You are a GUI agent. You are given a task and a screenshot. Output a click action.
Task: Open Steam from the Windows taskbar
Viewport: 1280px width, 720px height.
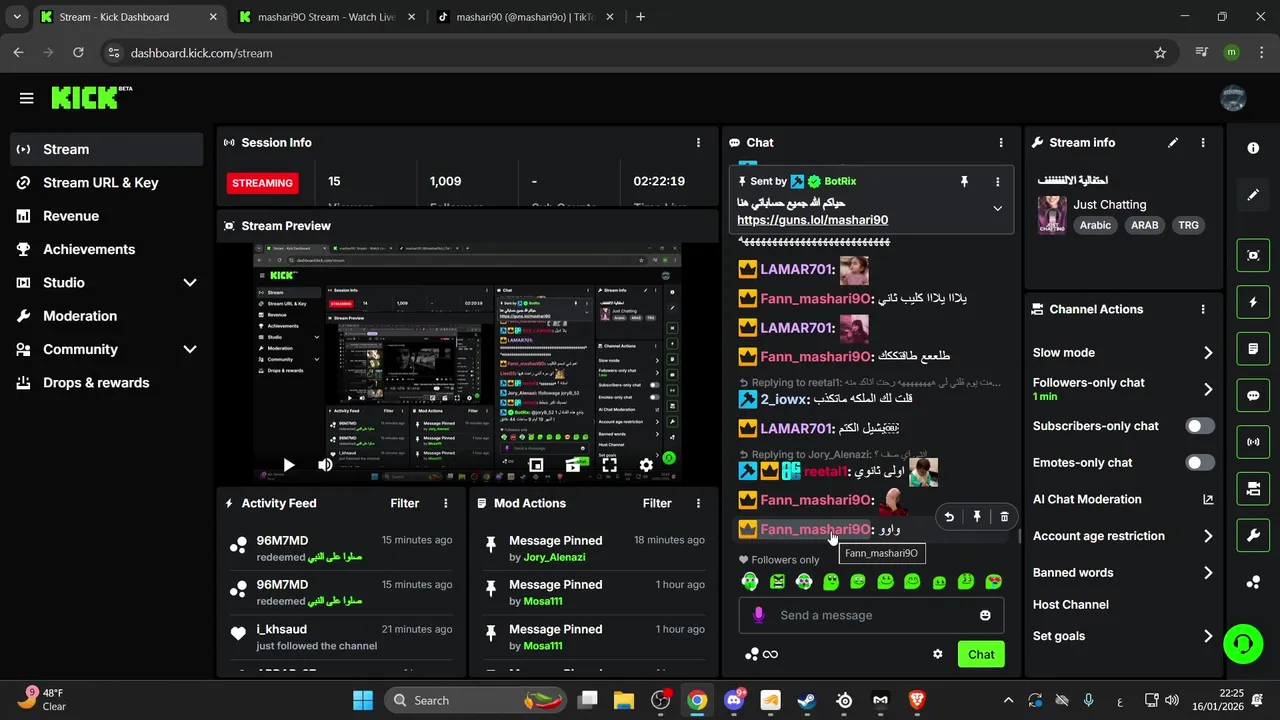pos(807,700)
